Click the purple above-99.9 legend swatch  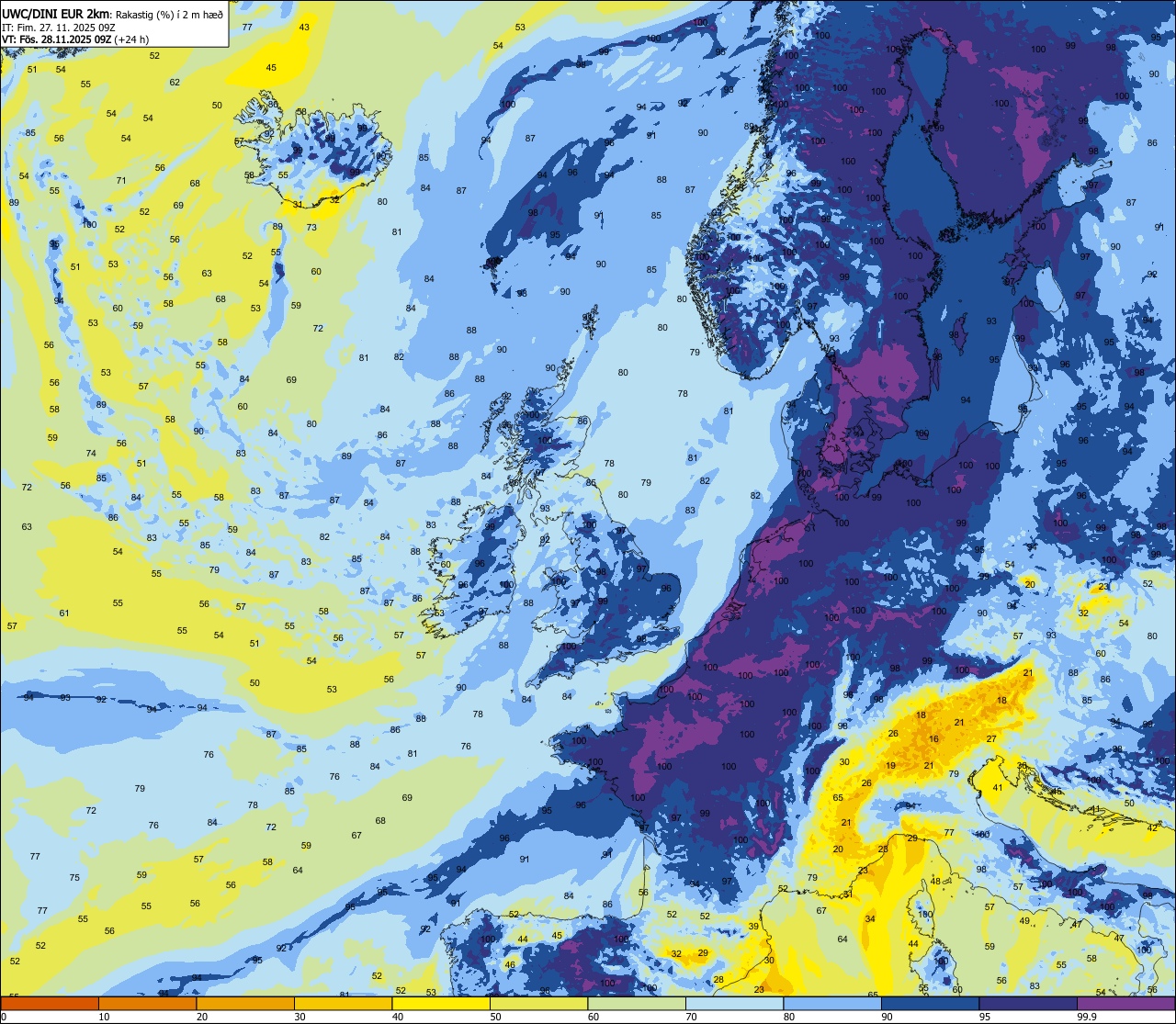point(1125,1003)
